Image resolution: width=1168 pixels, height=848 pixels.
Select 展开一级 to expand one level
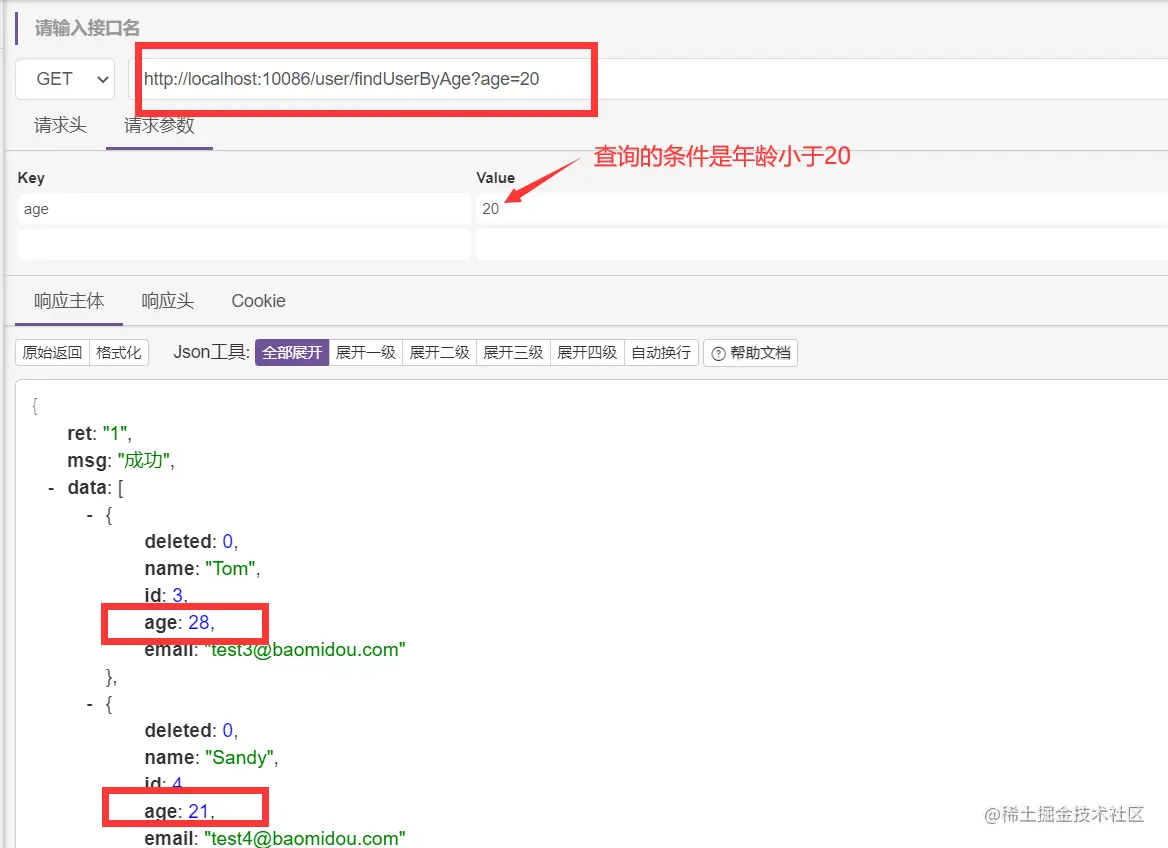pos(366,352)
